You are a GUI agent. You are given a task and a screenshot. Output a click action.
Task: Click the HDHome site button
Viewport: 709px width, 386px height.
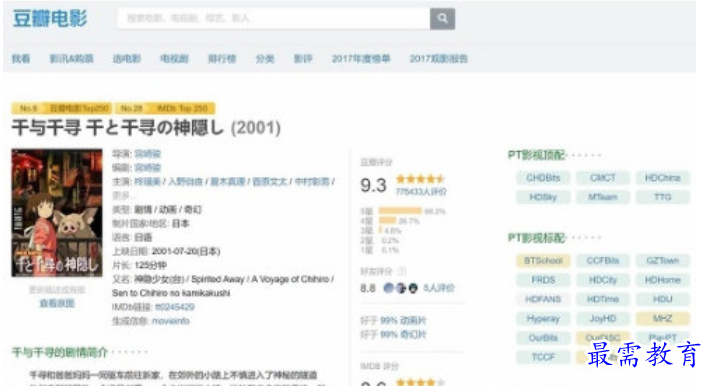point(662,280)
